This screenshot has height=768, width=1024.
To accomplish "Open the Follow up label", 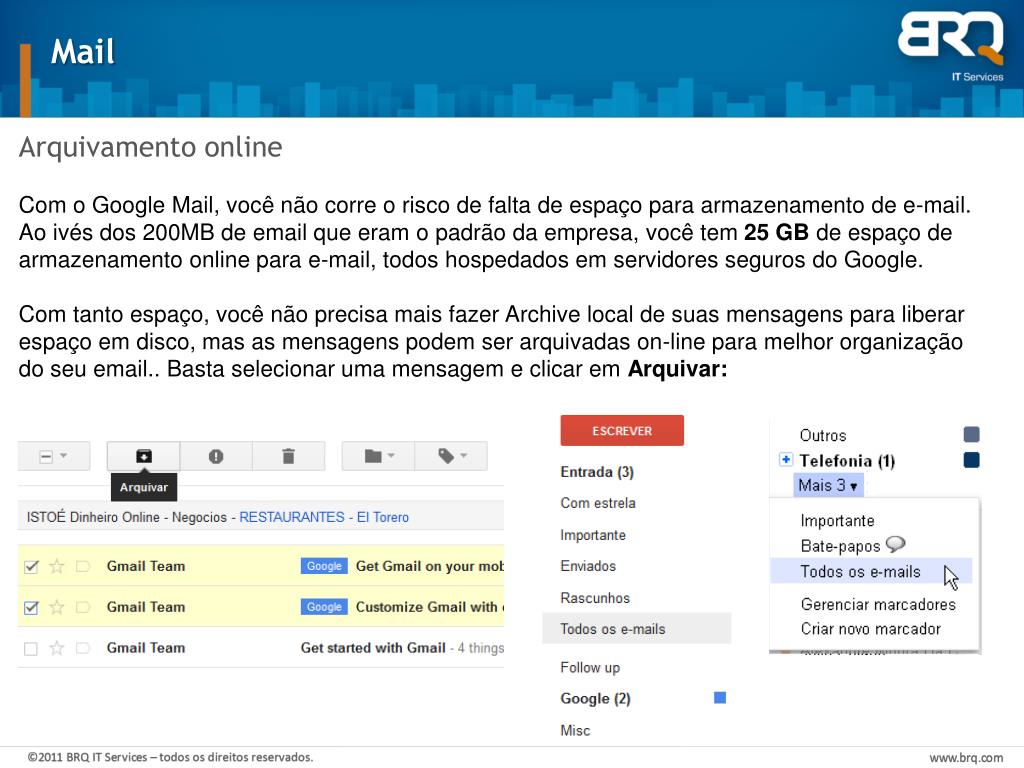I will point(590,667).
